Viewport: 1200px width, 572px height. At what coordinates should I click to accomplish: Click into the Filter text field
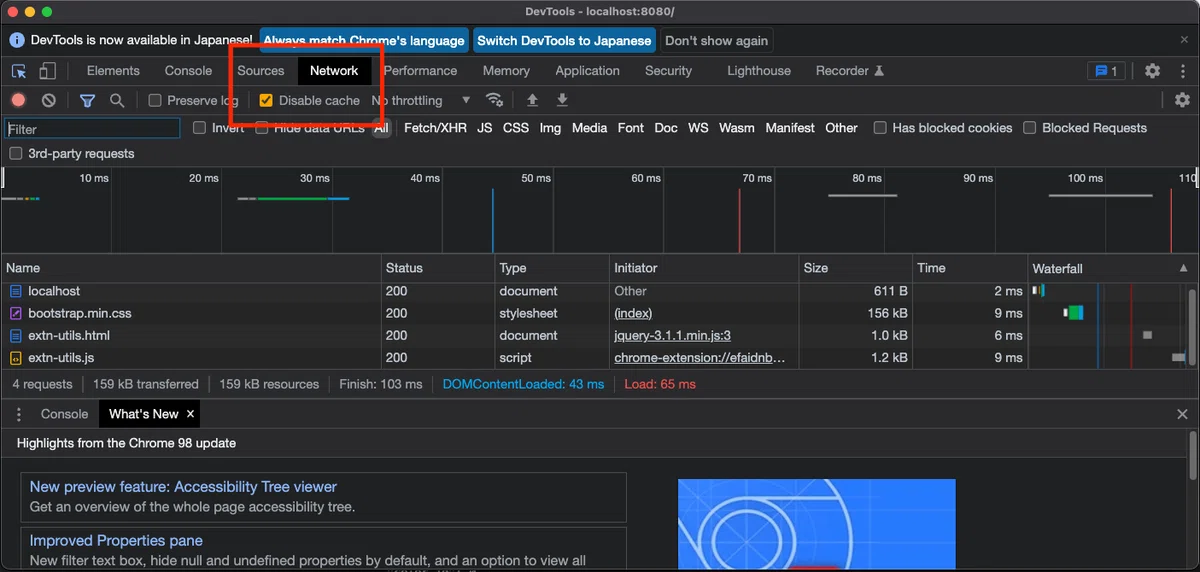[92, 129]
